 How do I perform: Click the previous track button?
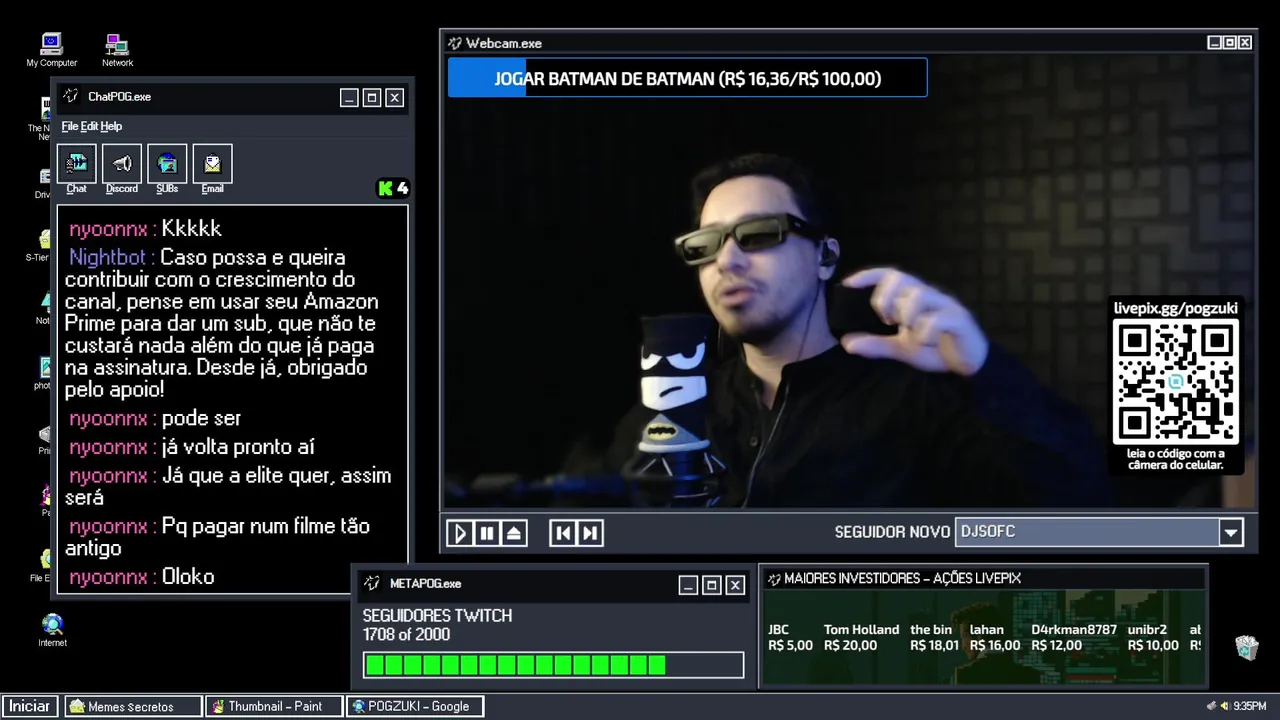coord(563,533)
